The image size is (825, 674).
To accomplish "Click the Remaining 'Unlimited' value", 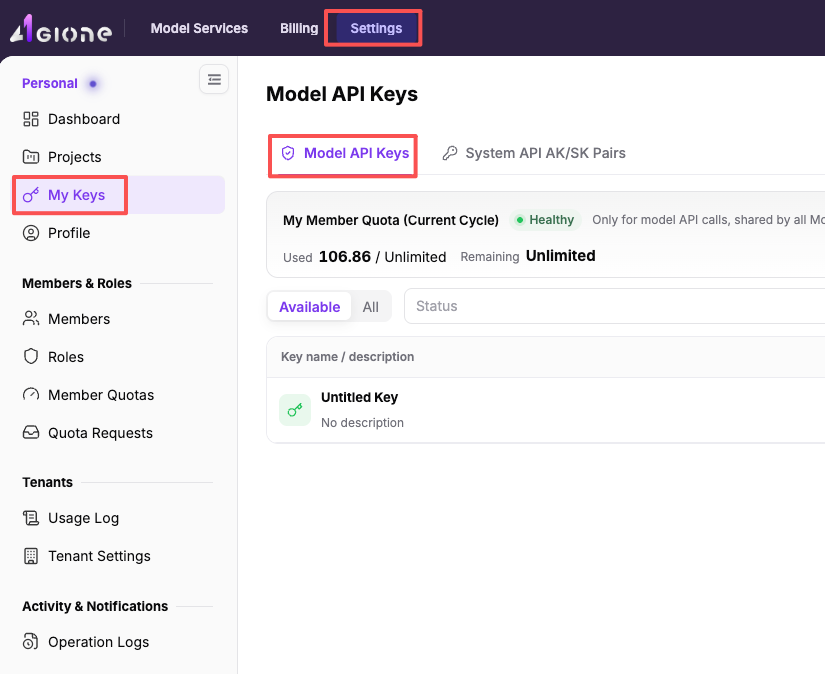I will tap(561, 256).
